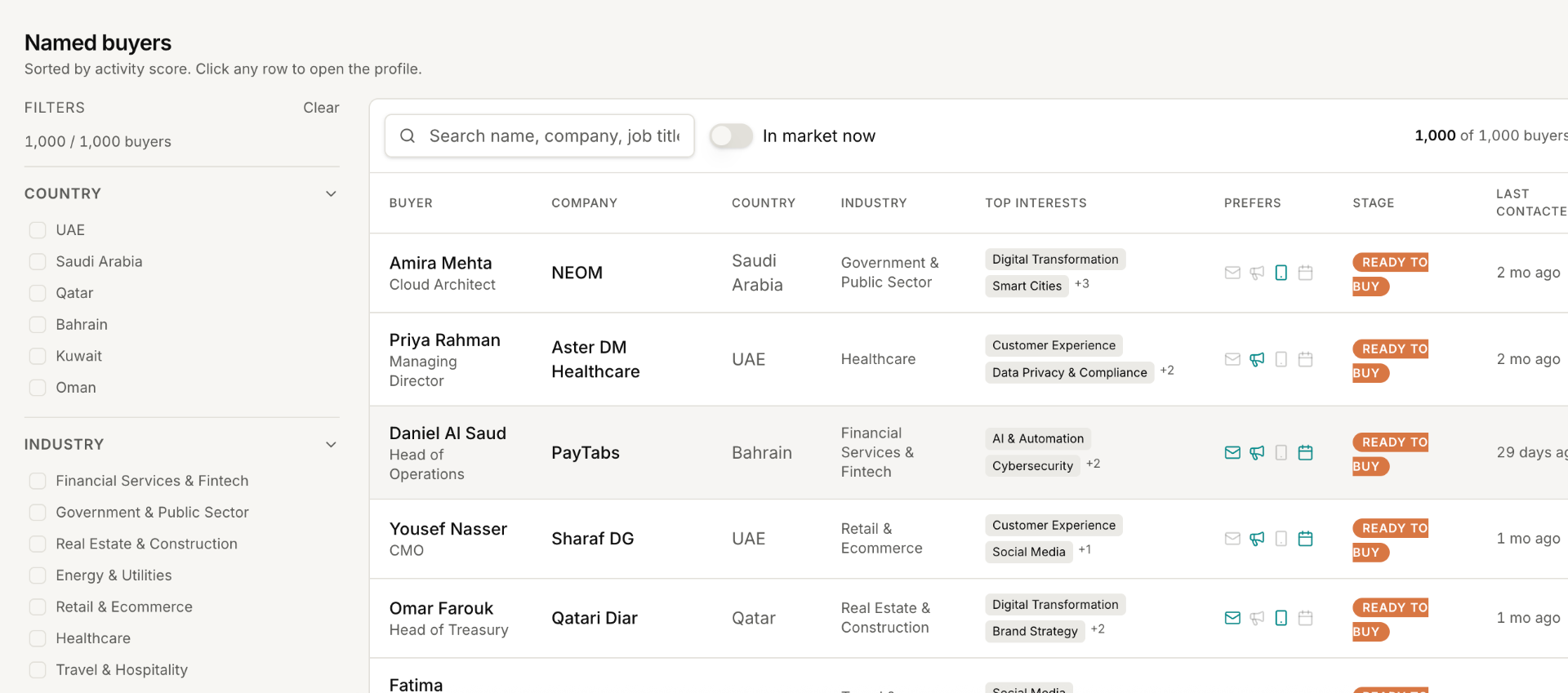Check Real Estate & Construction filter
Image resolution: width=1568 pixels, height=693 pixels.
(x=38, y=544)
